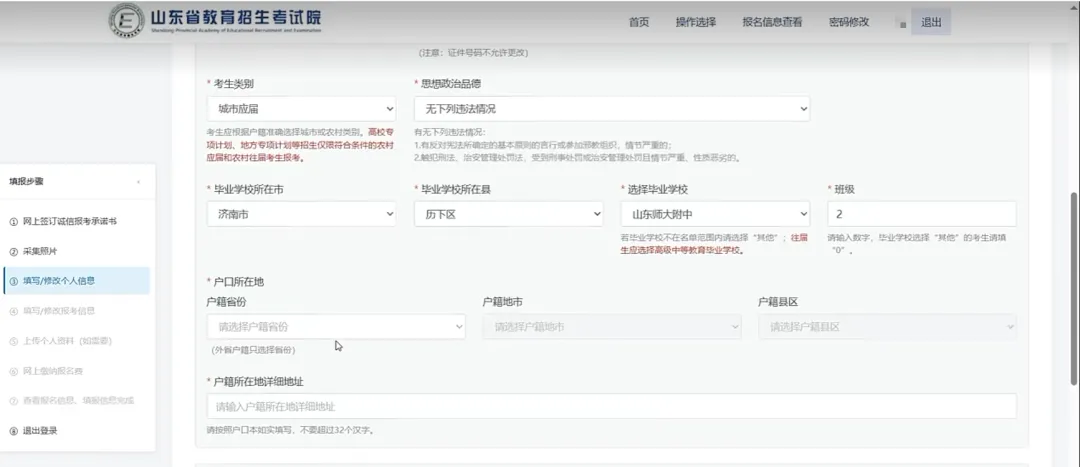
Task: Click the page vertical scrollbar thumb
Action: pos(1074,288)
